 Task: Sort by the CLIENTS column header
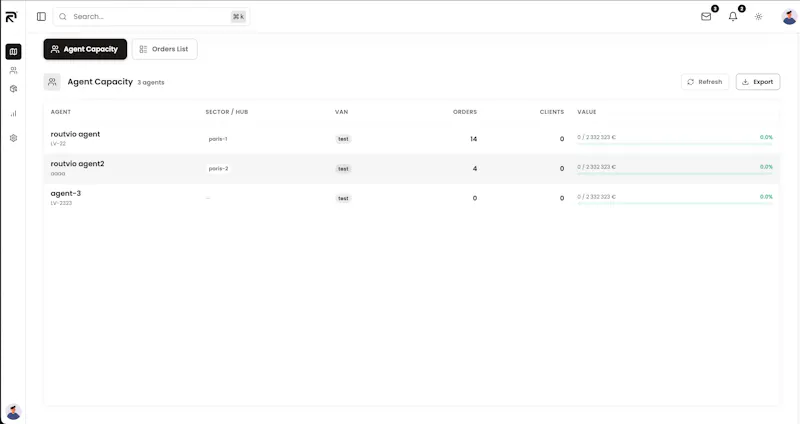pos(552,112)
